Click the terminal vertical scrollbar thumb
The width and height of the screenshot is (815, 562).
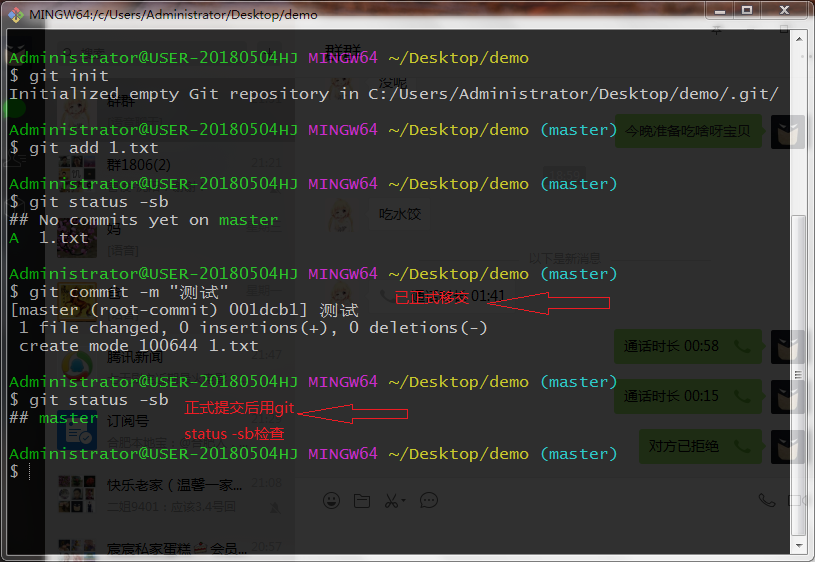799,375
